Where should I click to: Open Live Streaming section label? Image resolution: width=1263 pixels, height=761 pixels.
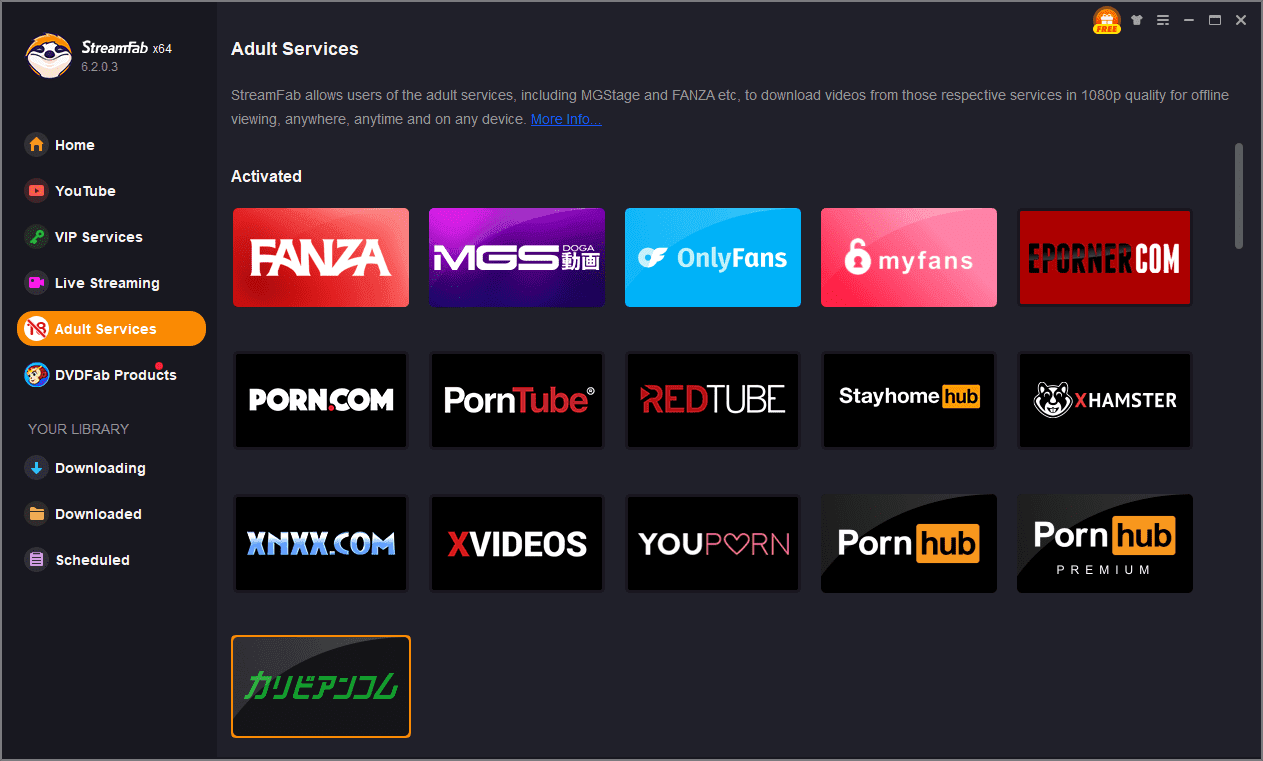[x=107, y=283]
